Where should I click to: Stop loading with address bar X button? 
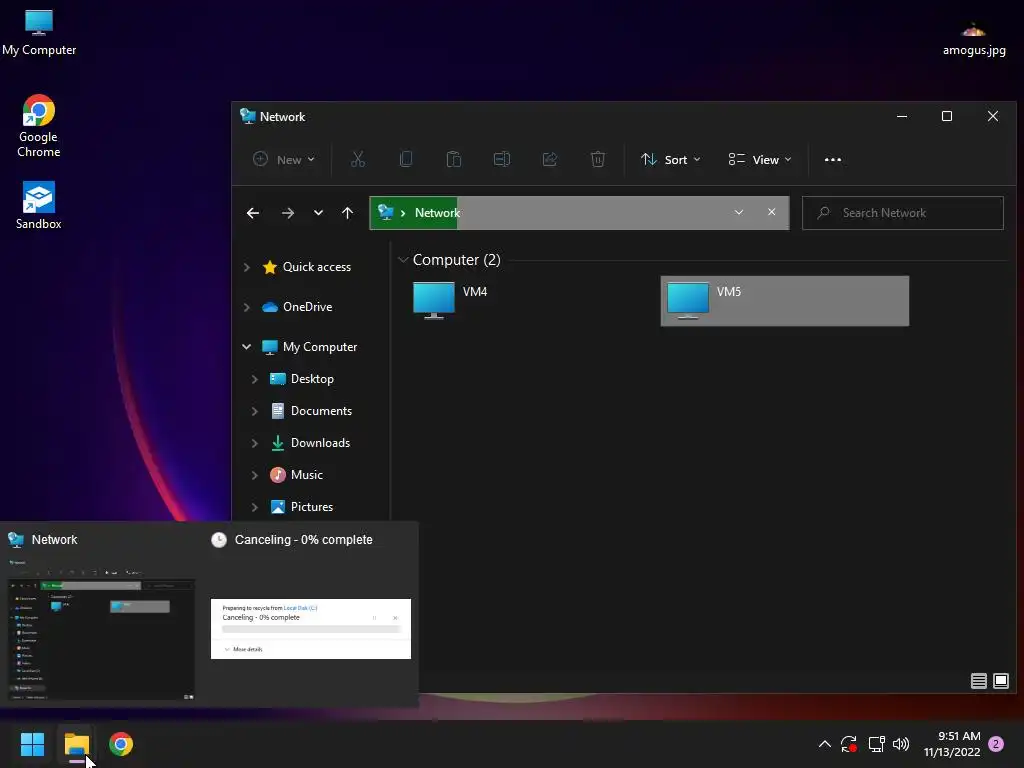[772, 212]
